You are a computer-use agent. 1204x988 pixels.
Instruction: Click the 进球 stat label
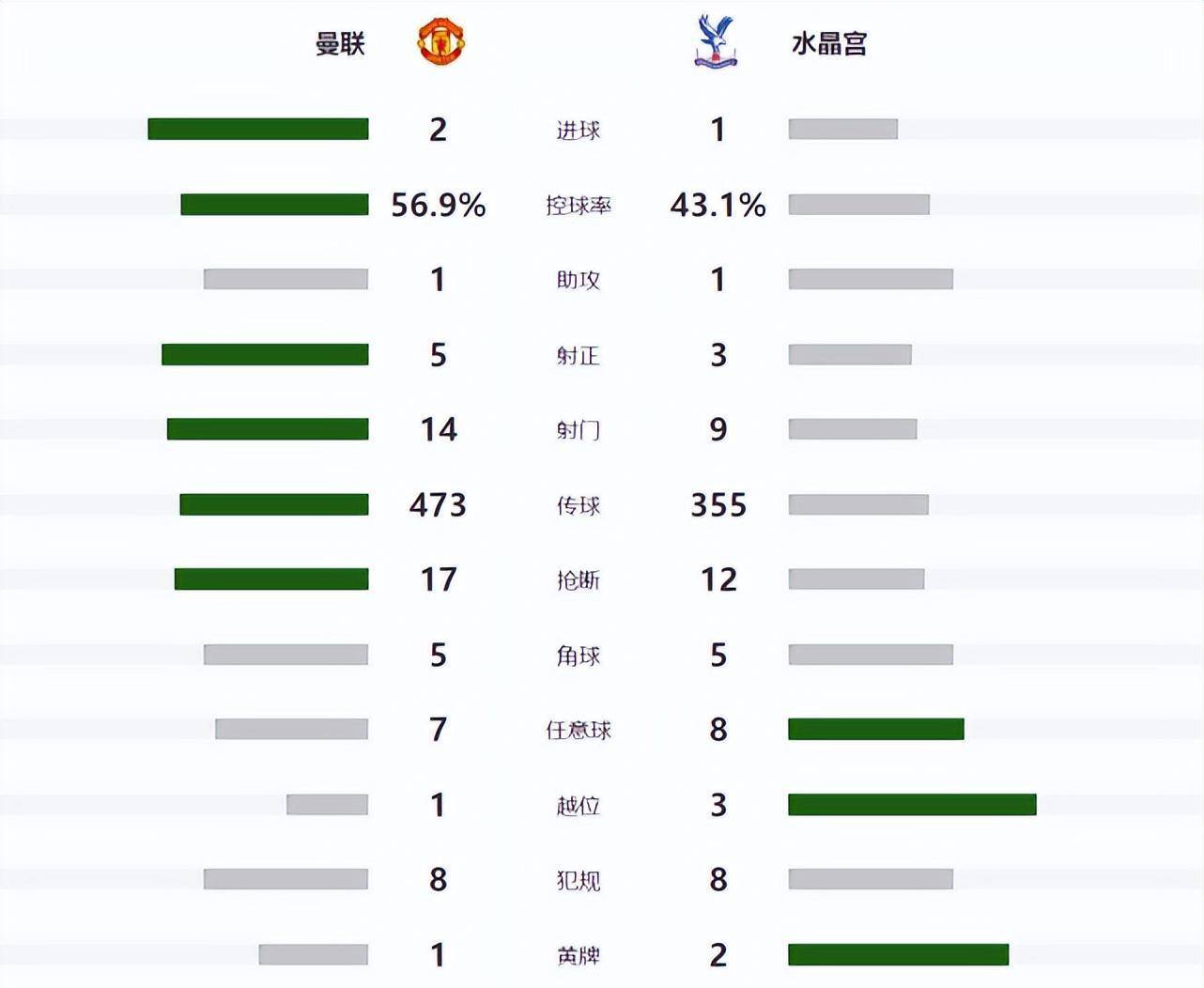pyautogui.click(x=578, y=131)
